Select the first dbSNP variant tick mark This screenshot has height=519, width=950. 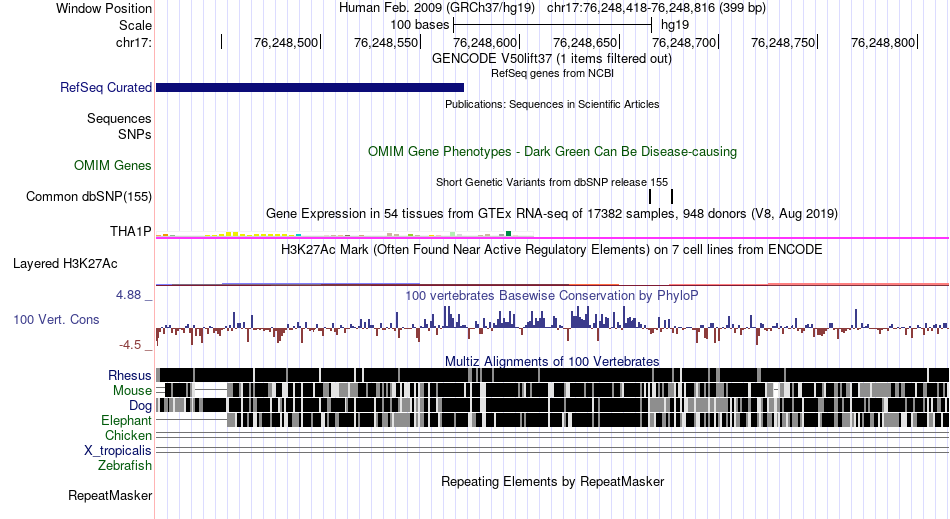(x=650, y=196)
